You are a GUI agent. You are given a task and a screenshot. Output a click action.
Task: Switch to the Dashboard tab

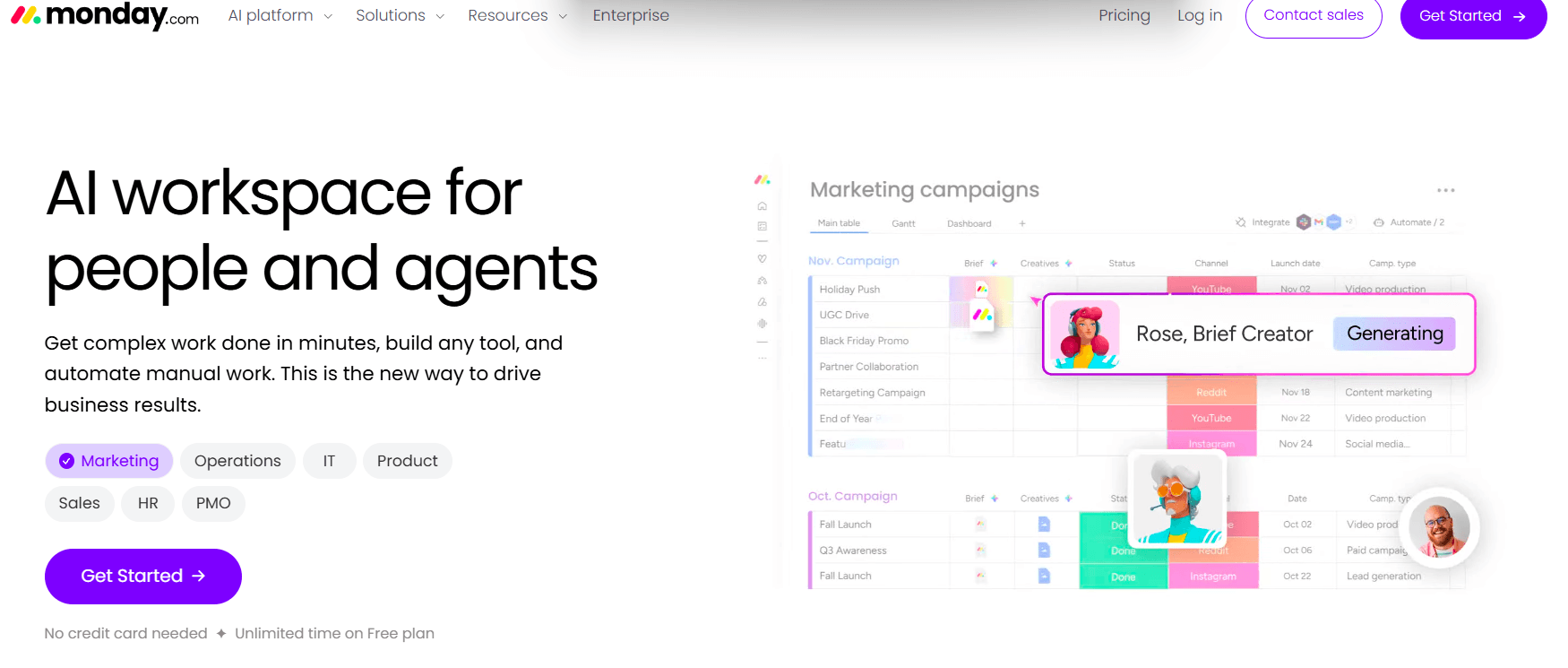click(x=969, y=223)
